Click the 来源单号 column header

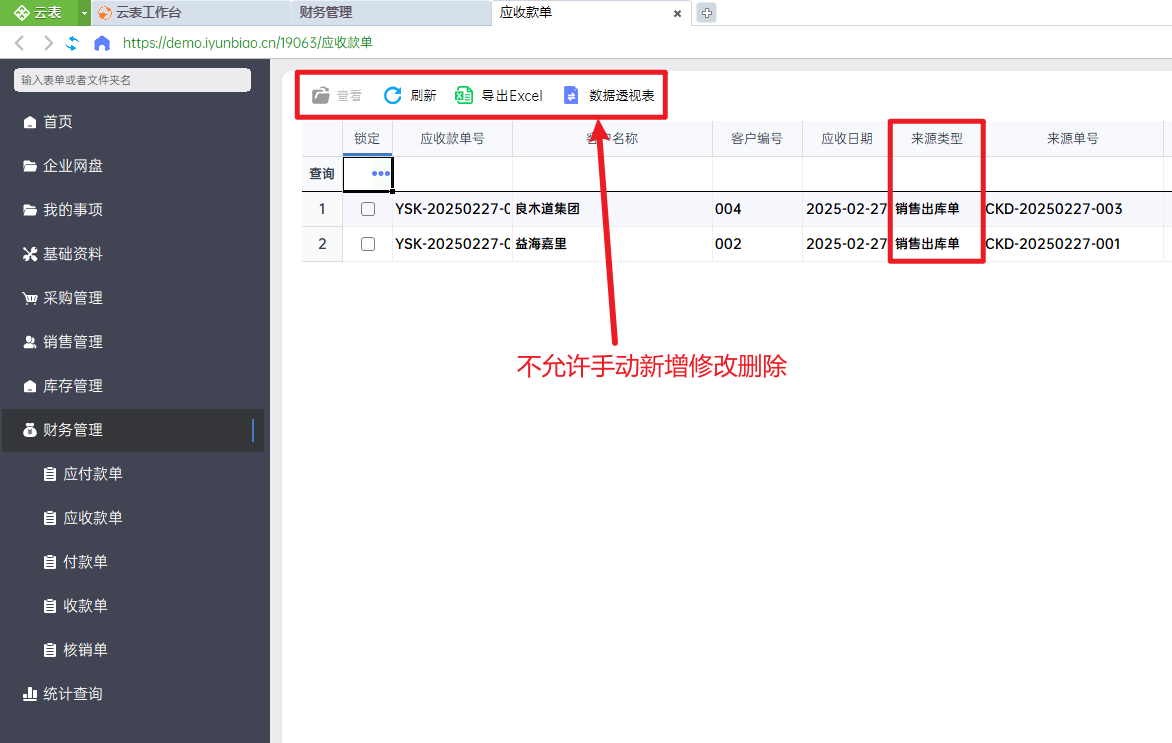tap(1073, 138)
